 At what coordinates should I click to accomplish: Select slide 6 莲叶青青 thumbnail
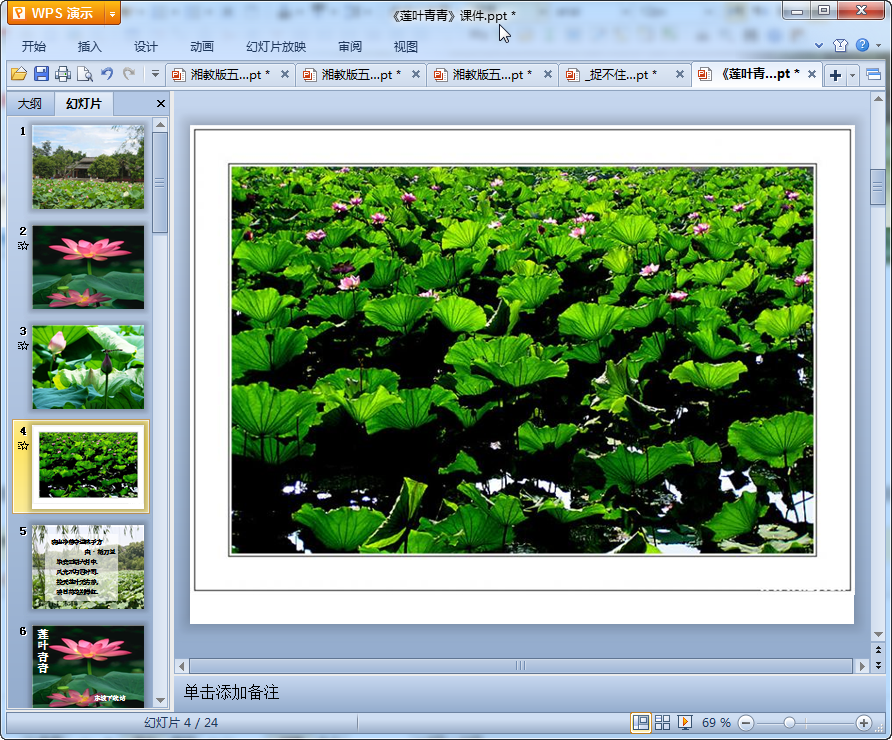pyautogui.click(x=88, y=667)
